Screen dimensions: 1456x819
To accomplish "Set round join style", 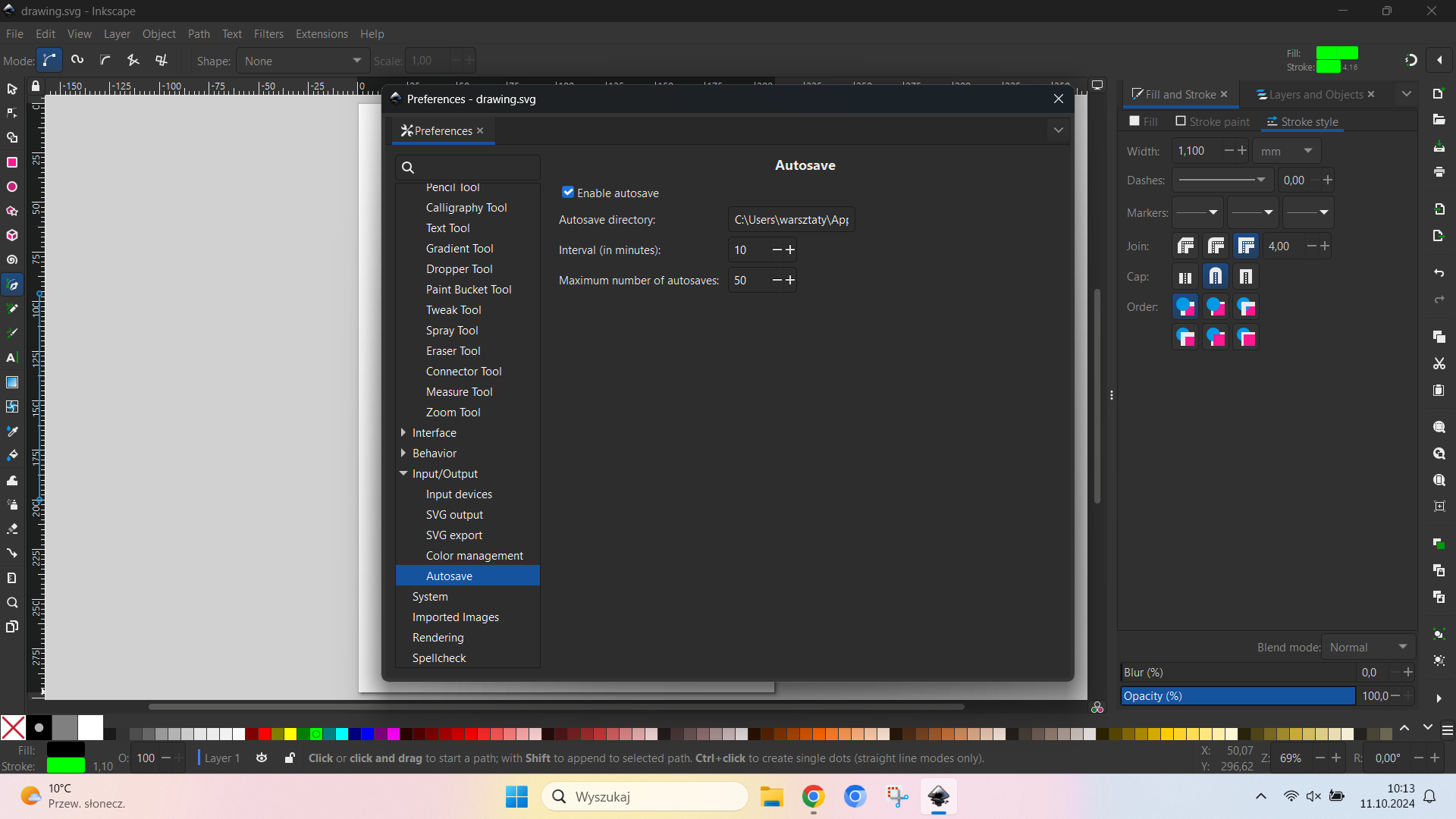I will [1216, 246].
